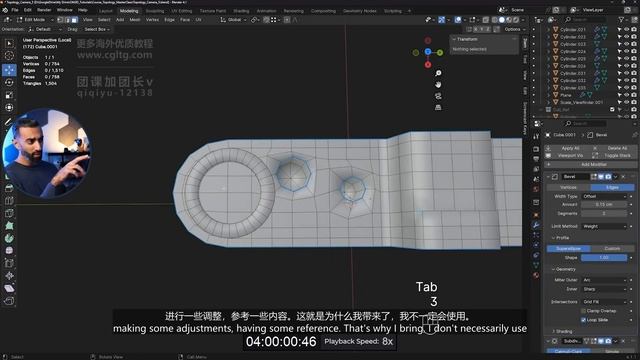The width and height of the screenshot is (640, 360).
Task: Open the Limit Method Weight dropdown
Action: (604, 226)
